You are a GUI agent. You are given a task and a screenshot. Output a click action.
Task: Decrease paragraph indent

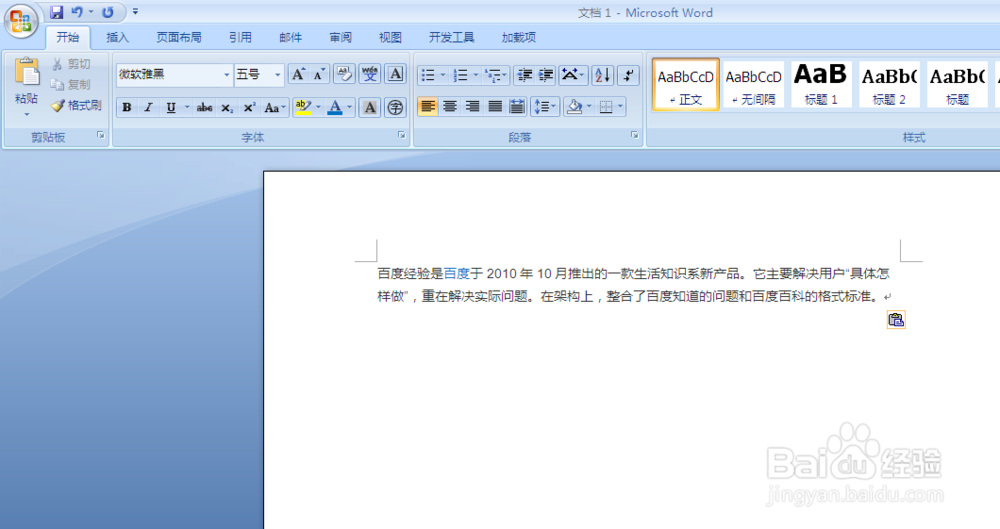[524, 75]
